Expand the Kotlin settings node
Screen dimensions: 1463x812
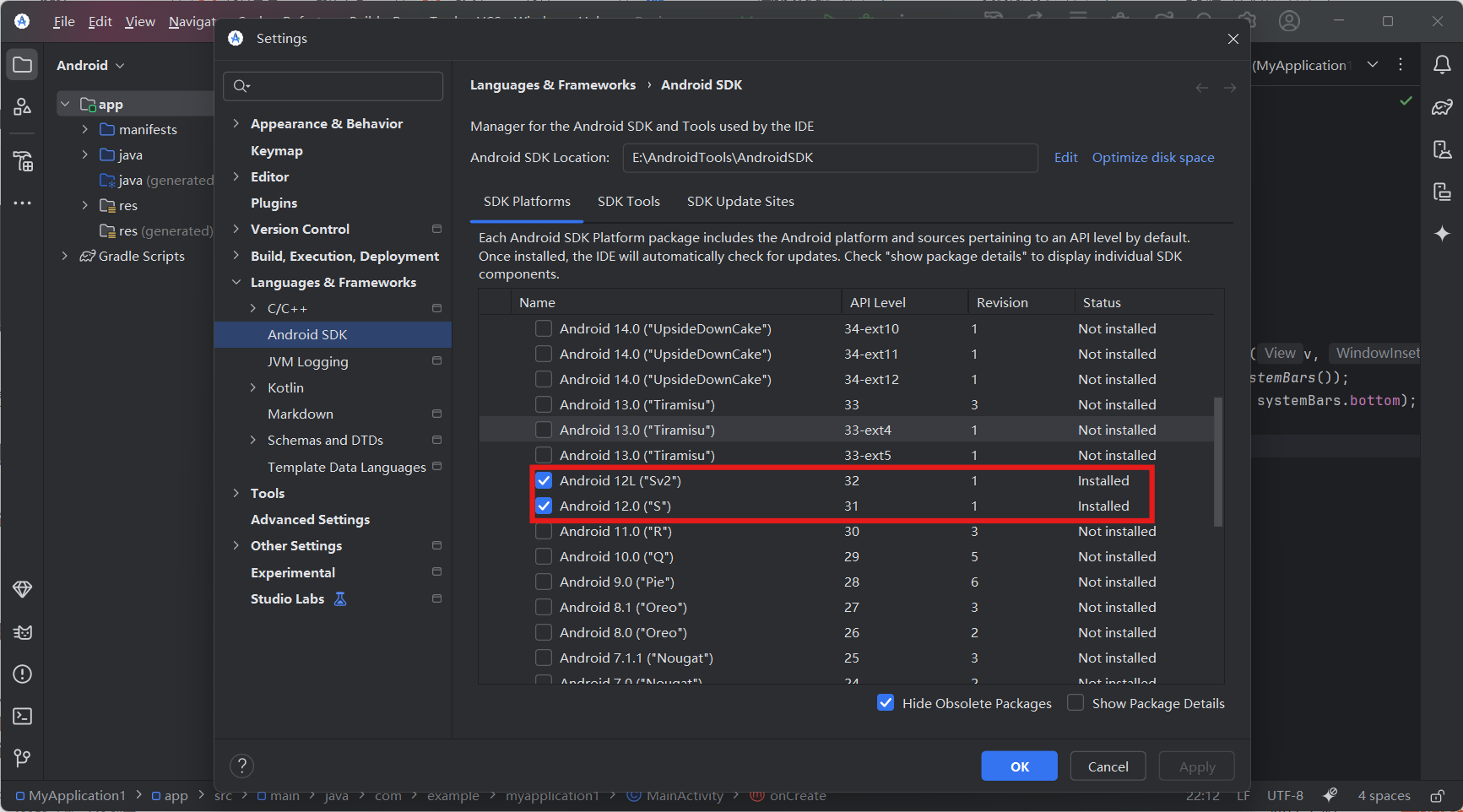(253, 387)
